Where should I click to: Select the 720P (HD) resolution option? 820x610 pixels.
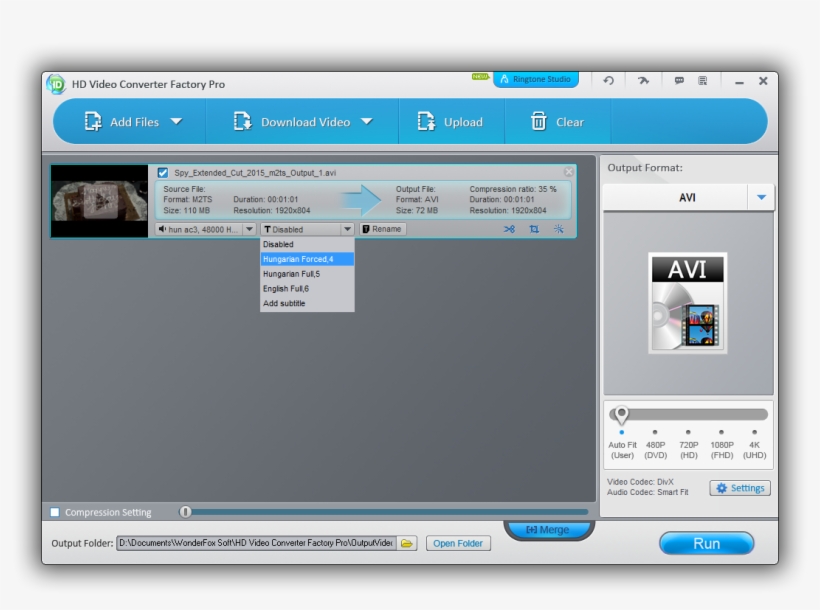tap(688, 433)
